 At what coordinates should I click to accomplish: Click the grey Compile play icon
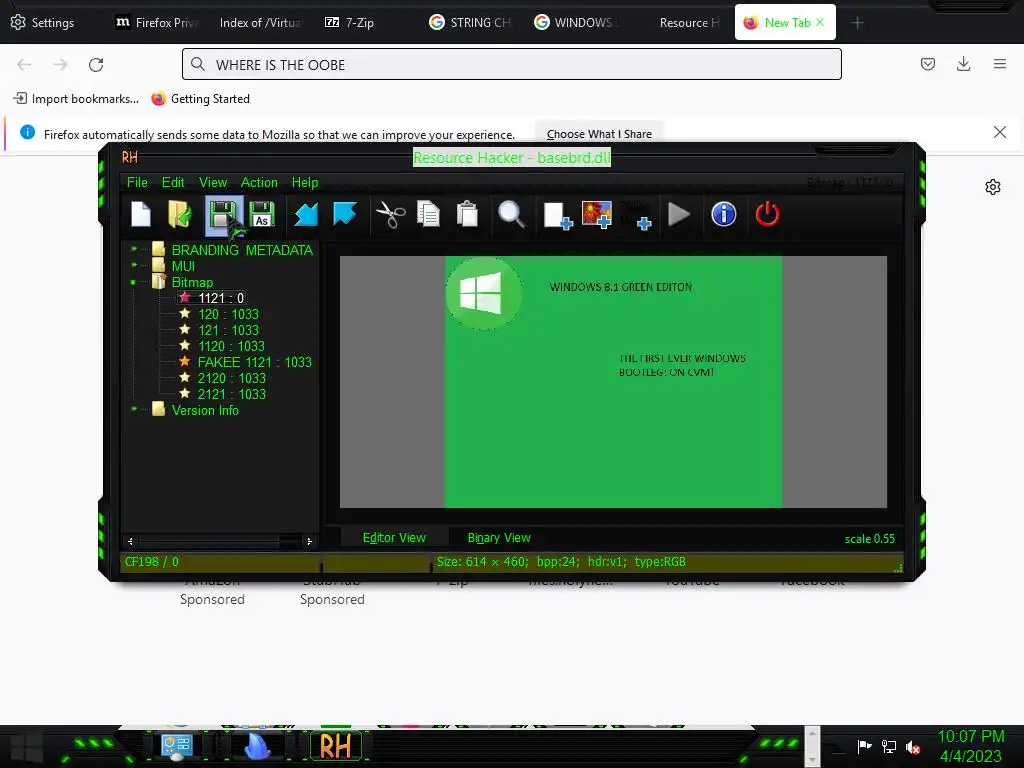pyautogui.click(x=679, y=214)
